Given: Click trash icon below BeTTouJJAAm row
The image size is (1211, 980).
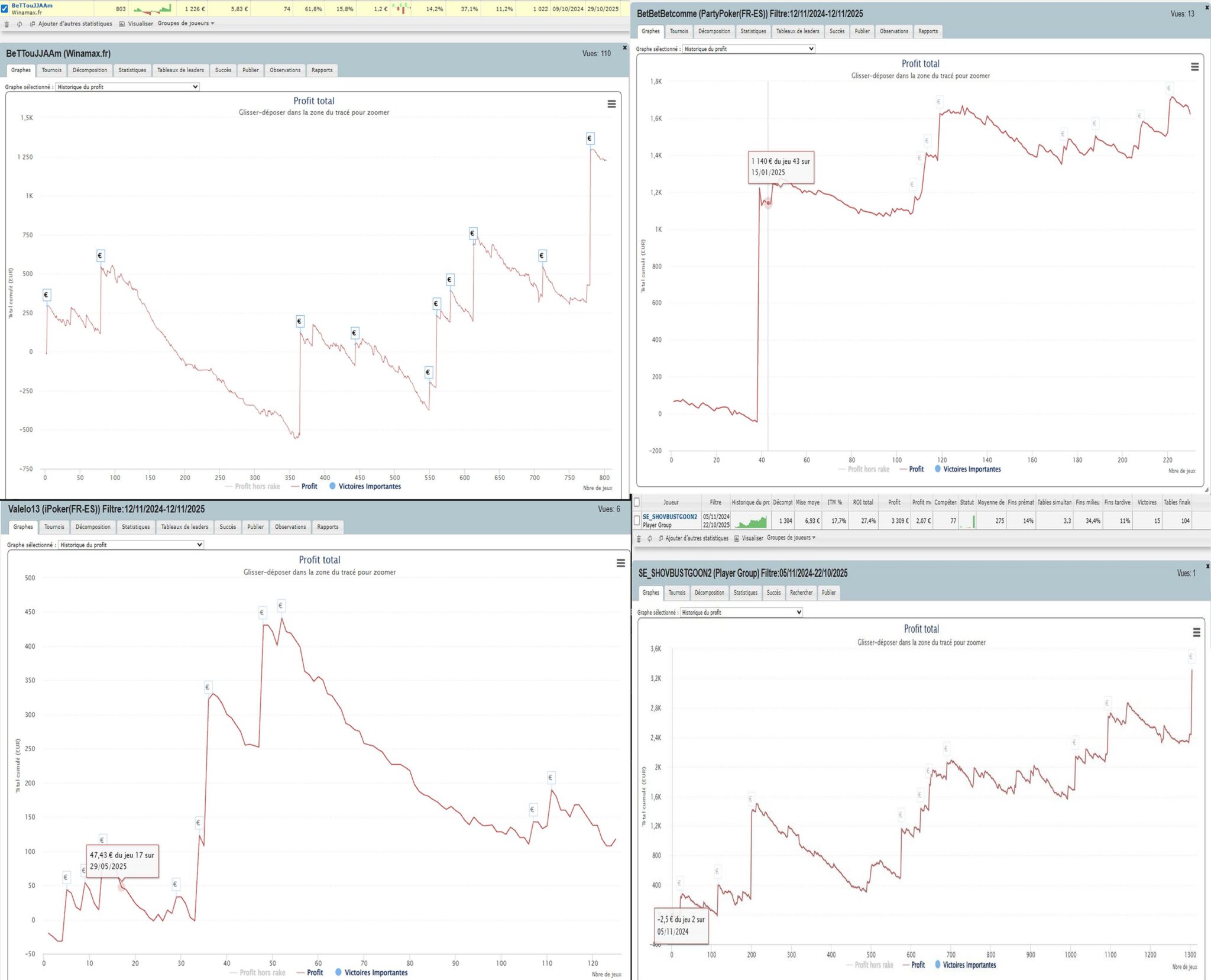Looking at the screenshot, I should (x=7, y=24).
